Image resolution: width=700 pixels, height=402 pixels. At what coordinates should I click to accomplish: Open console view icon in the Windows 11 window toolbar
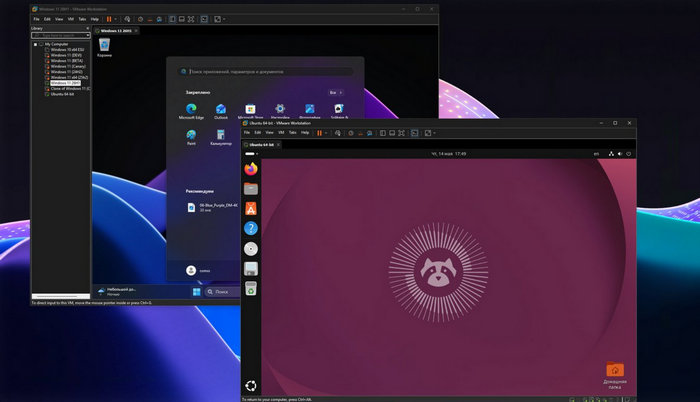(x=204, y=19)
